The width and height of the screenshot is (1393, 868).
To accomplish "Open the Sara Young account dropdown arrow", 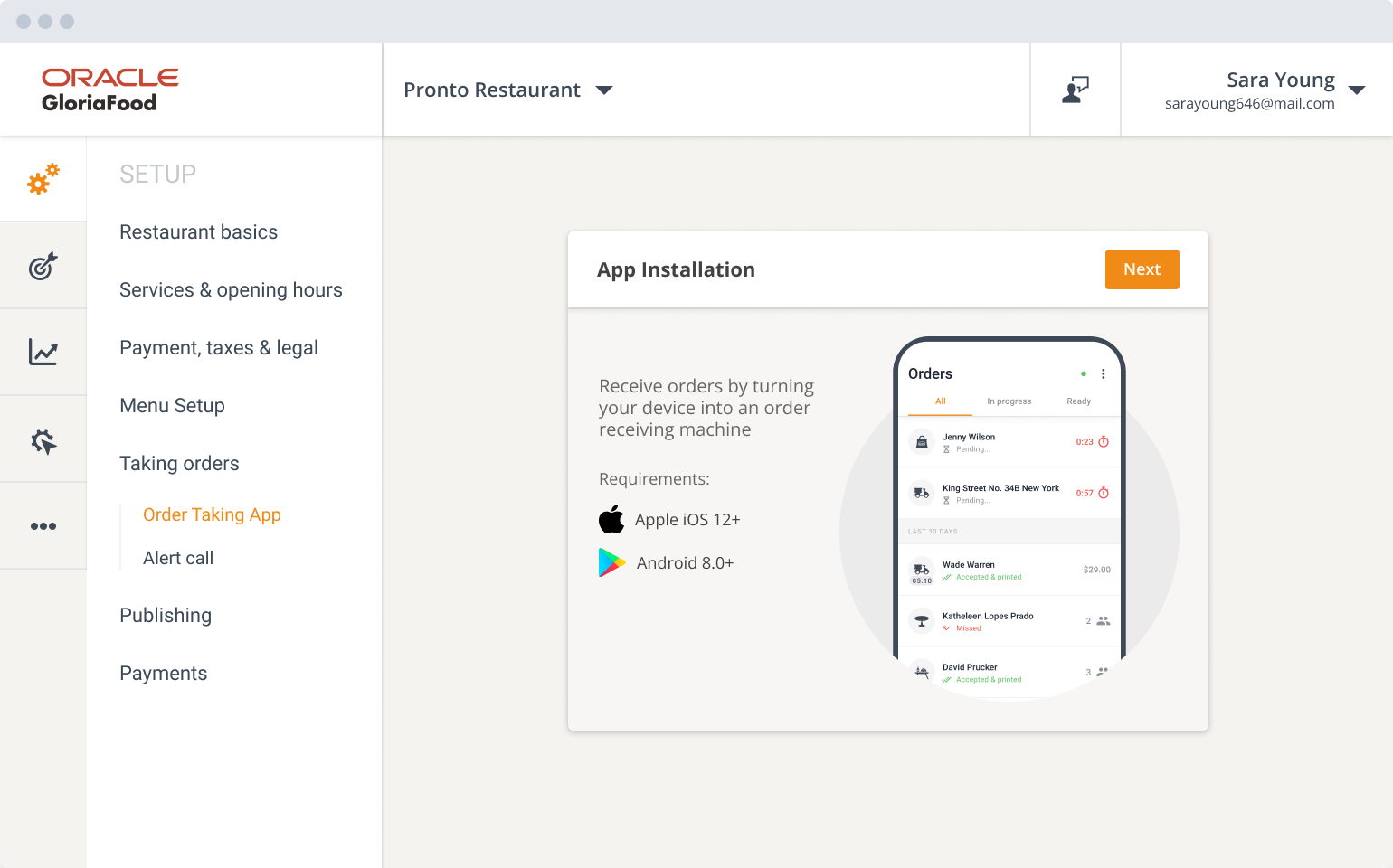I will click(x=1356, y=90).
